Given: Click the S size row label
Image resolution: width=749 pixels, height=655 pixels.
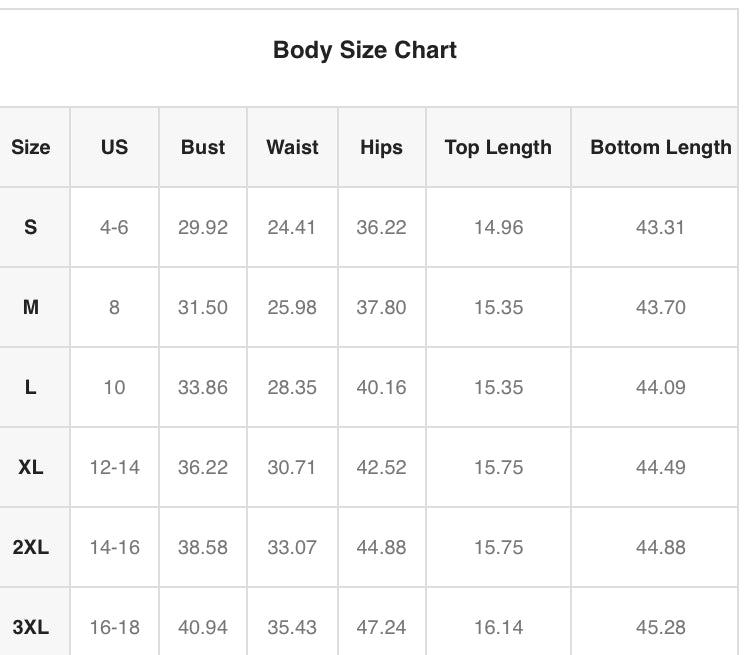Looking at the screenshot, I should [31, 227].
